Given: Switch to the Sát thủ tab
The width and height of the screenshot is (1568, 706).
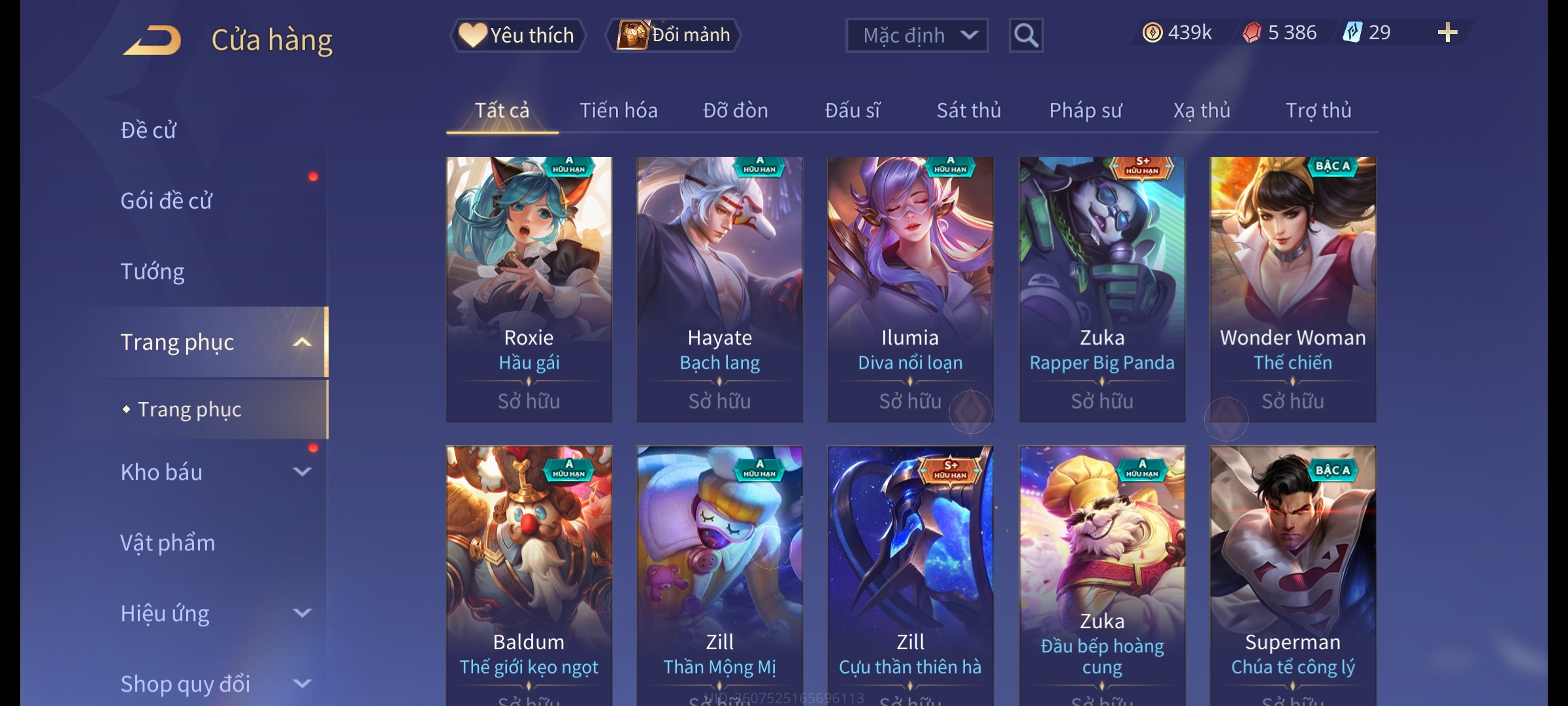Looking at the screenshot, I should [x=968, y=110].
